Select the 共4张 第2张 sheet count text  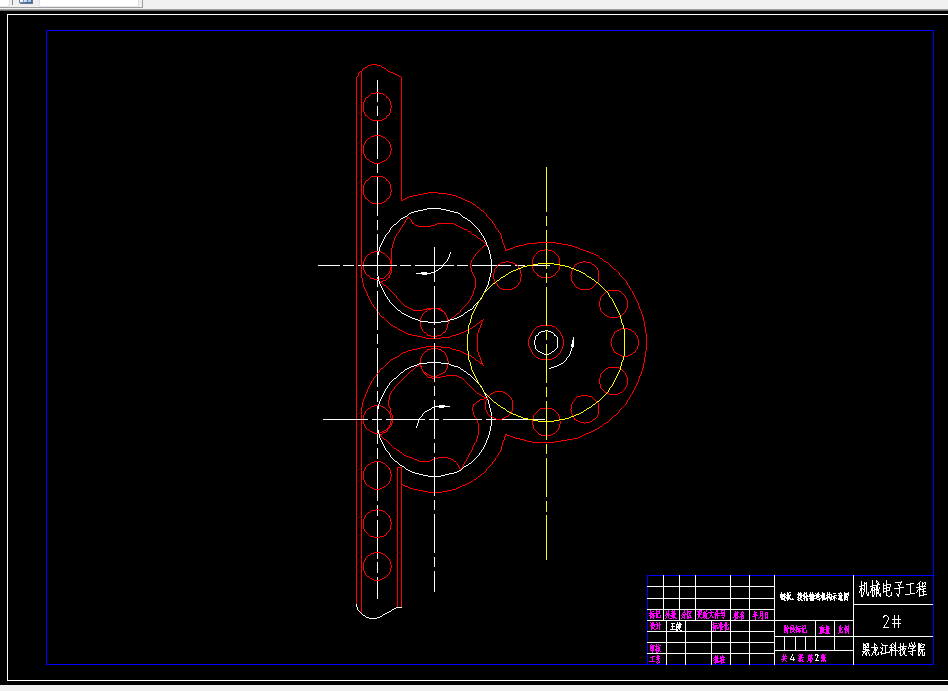pos(804,658)
